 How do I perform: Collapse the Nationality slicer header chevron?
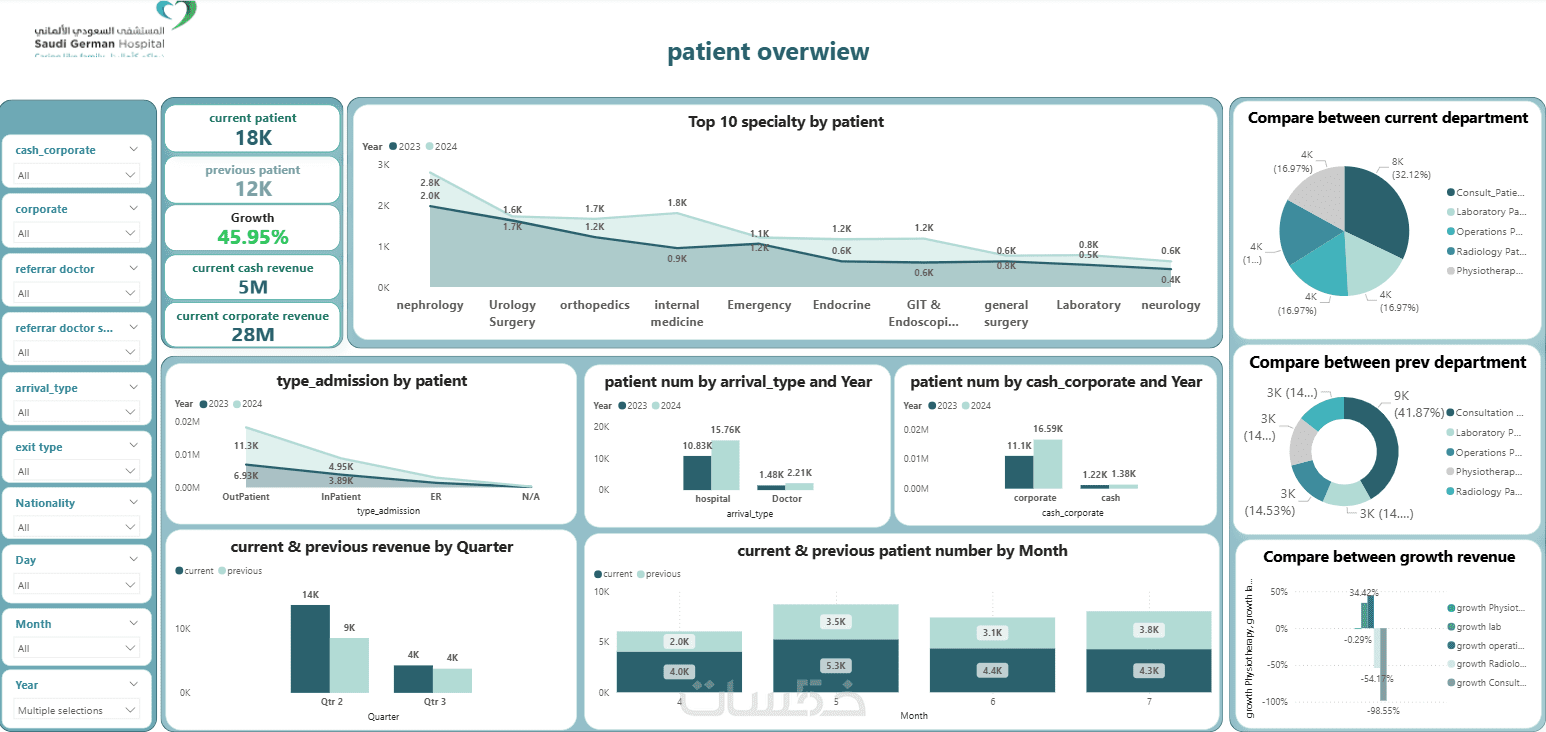click(135, 503)
